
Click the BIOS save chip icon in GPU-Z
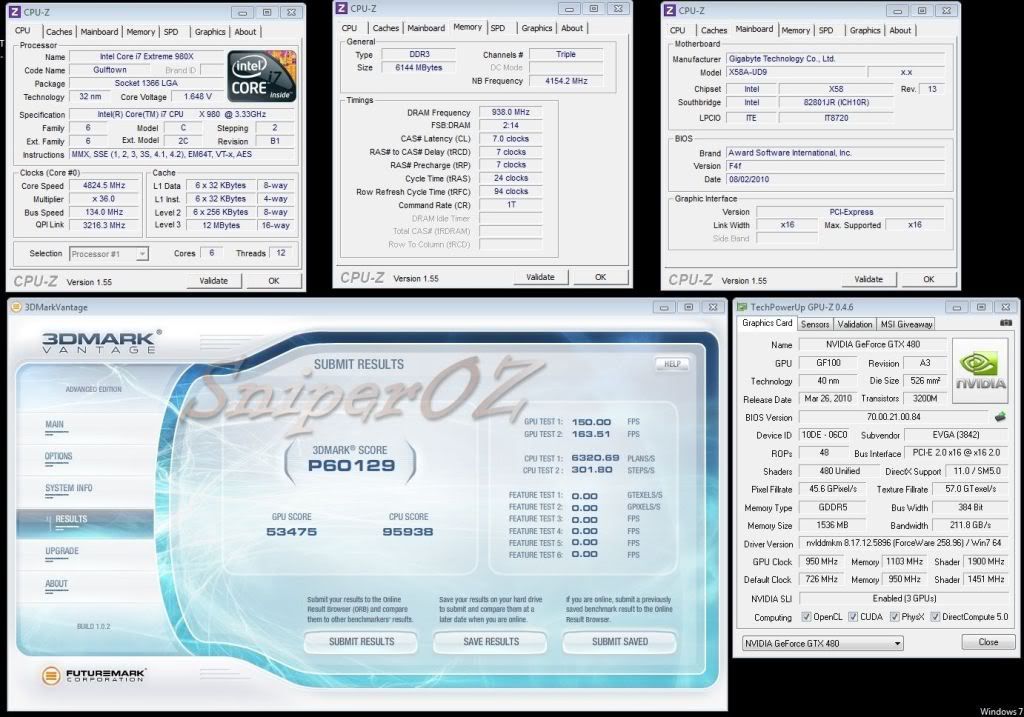point(998,417)
